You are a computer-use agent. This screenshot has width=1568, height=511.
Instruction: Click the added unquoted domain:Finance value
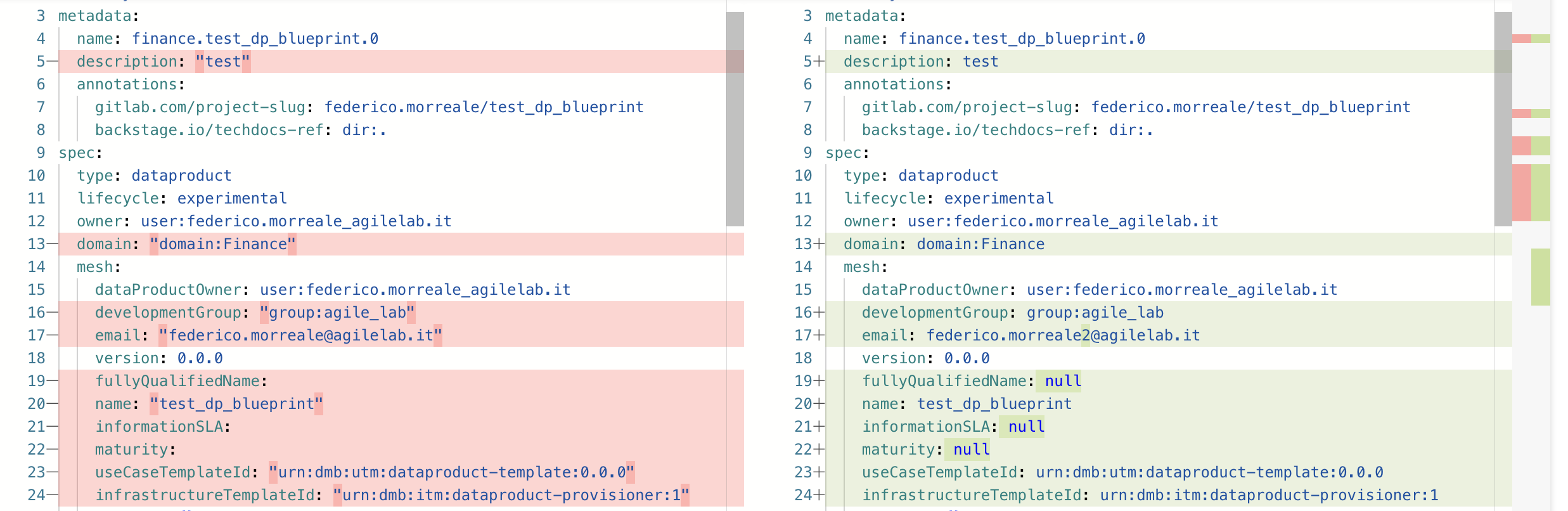tap(980, 244)
